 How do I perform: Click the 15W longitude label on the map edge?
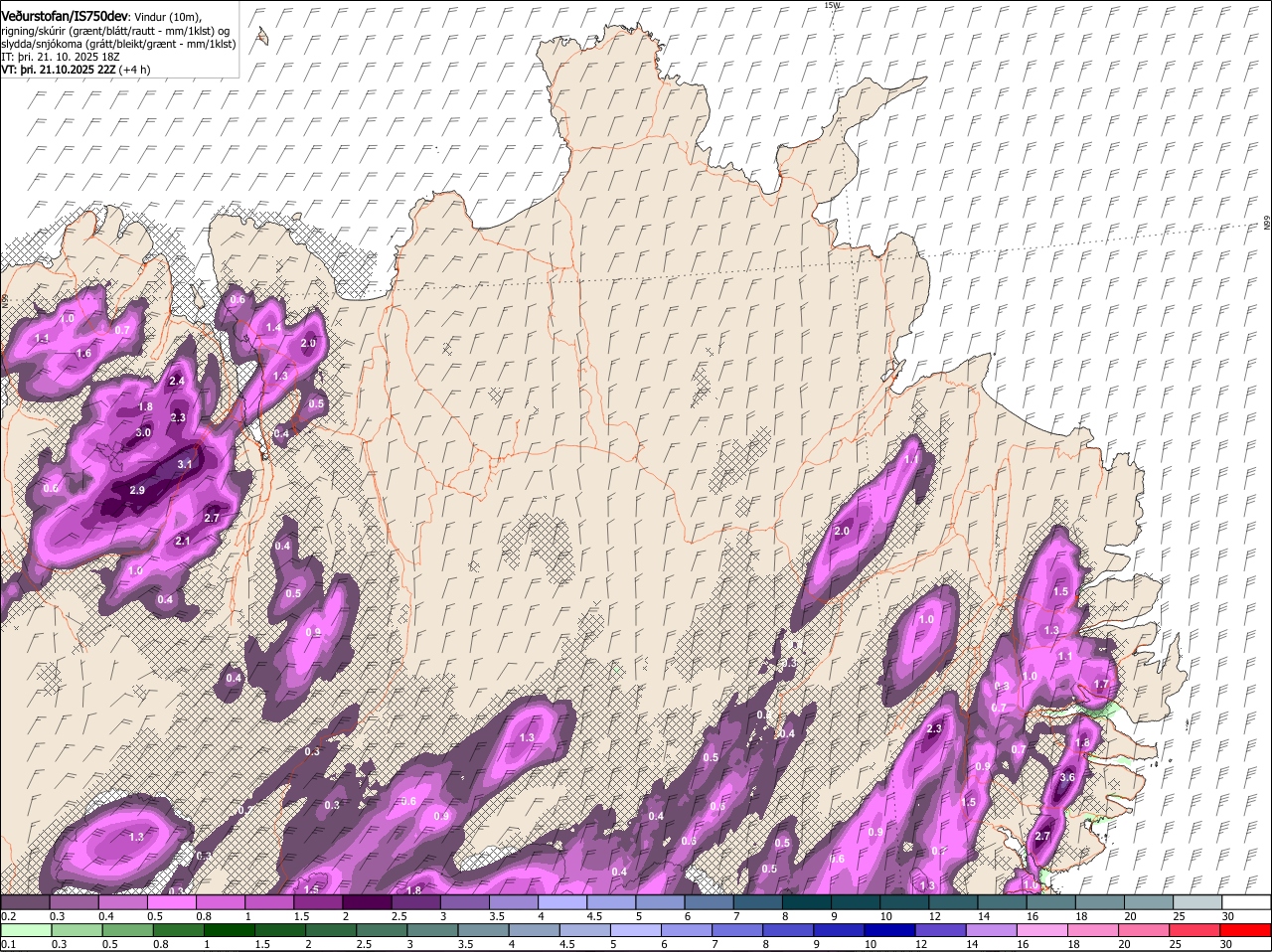point(832,5)
